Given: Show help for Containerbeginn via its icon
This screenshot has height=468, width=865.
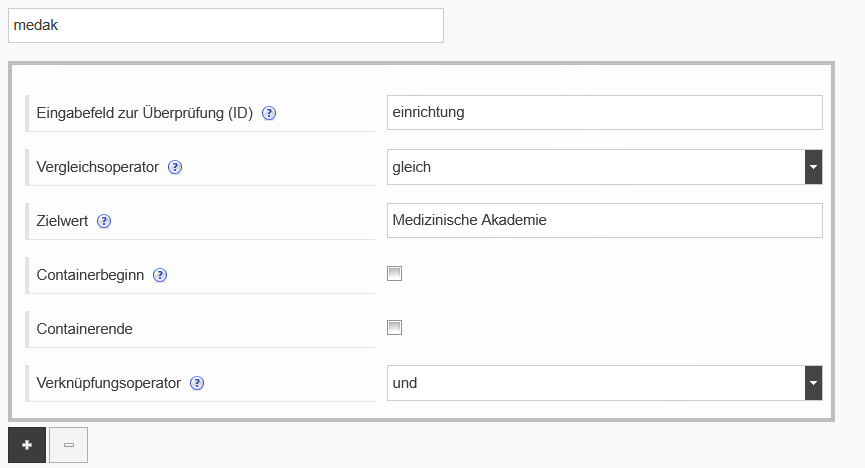Looking at the screenshot, I should point(160,275).
